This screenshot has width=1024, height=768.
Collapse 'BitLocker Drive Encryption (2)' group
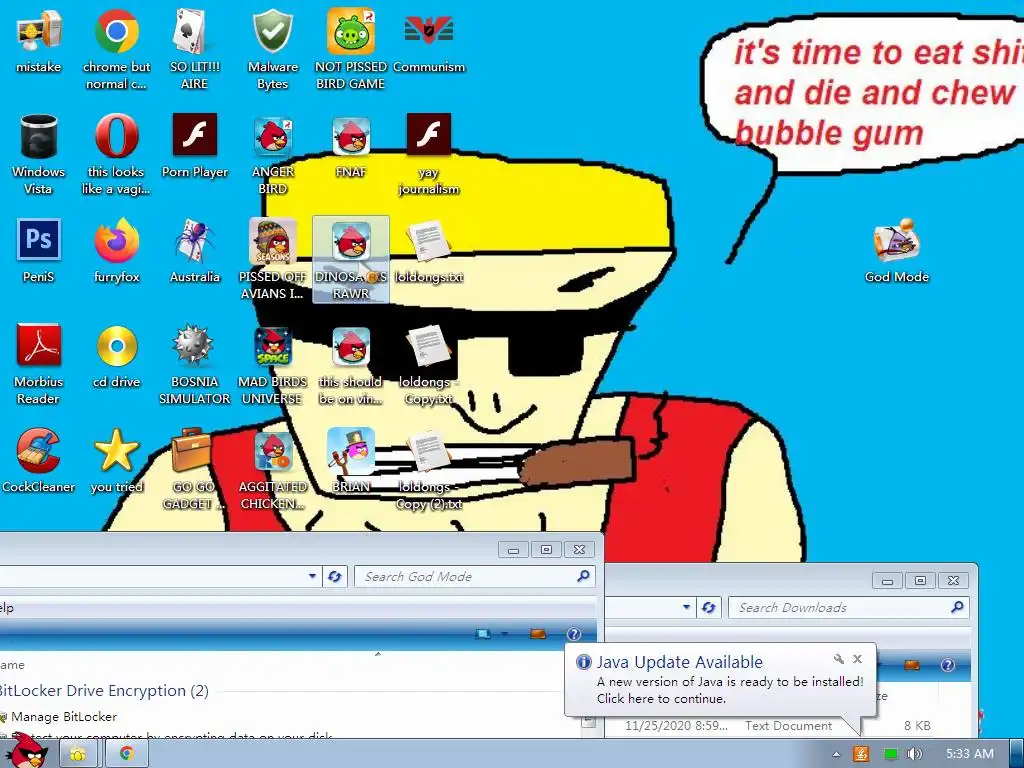[103, 691]
